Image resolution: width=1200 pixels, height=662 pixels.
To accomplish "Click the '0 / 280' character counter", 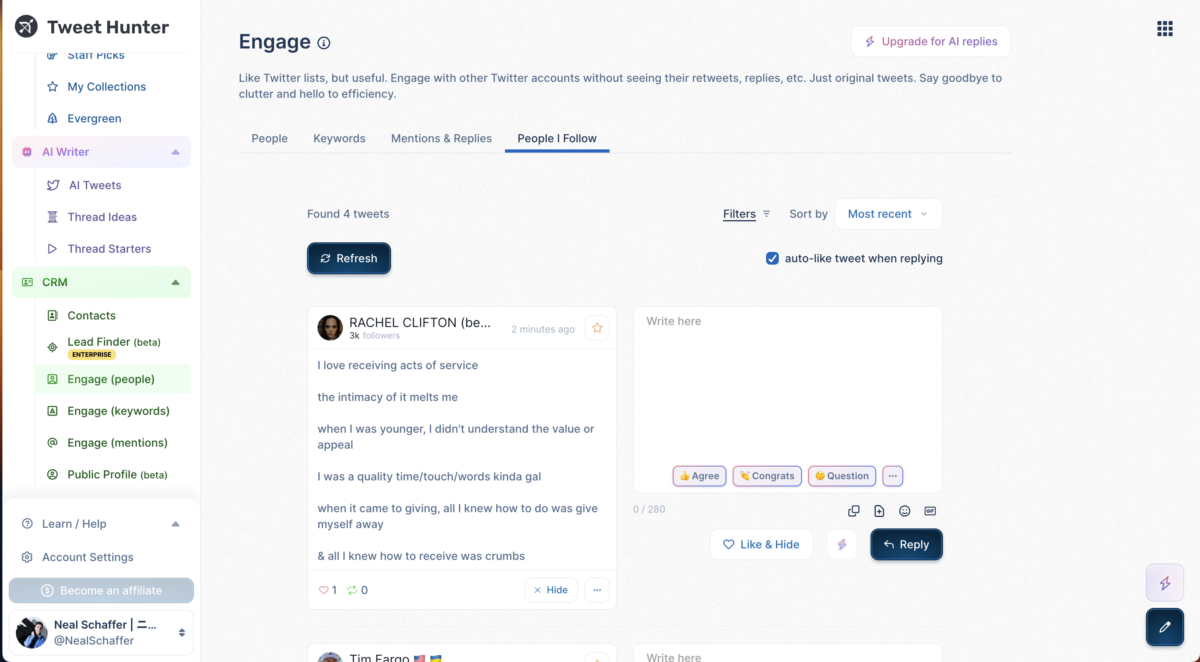I will 649,509.
